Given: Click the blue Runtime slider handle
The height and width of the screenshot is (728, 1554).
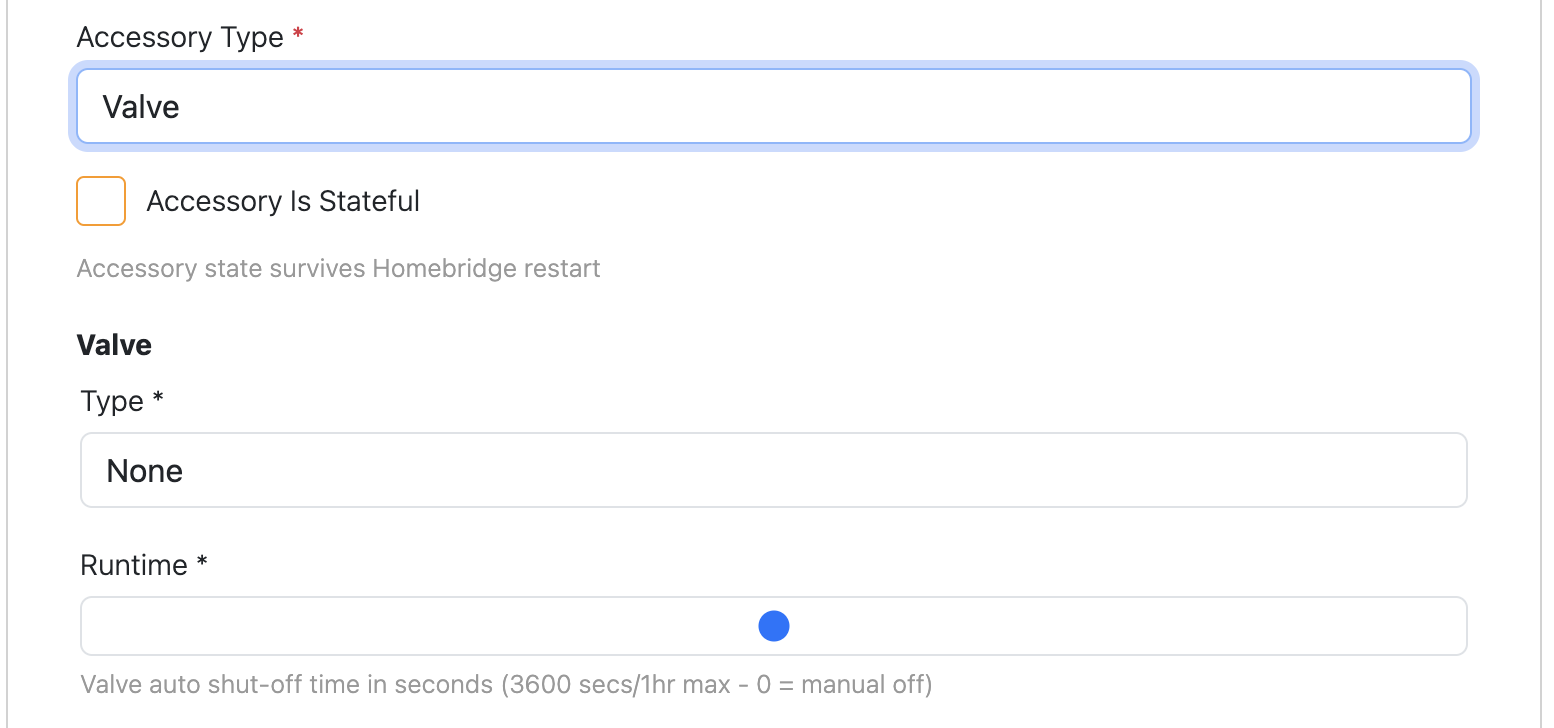Looking at the screenshot, I should (x=774, y=626).
